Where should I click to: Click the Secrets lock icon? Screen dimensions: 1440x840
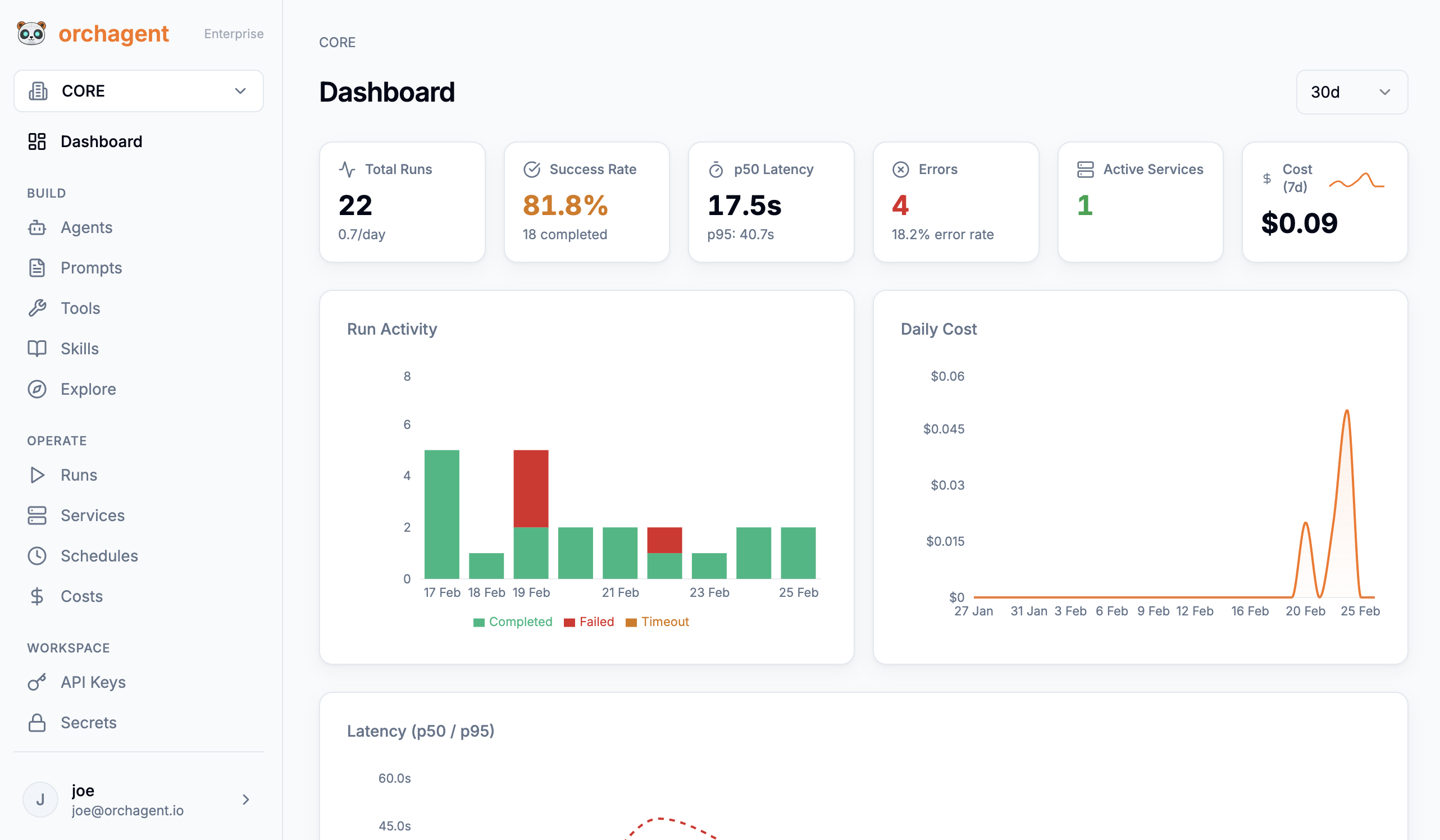(37, 723)
